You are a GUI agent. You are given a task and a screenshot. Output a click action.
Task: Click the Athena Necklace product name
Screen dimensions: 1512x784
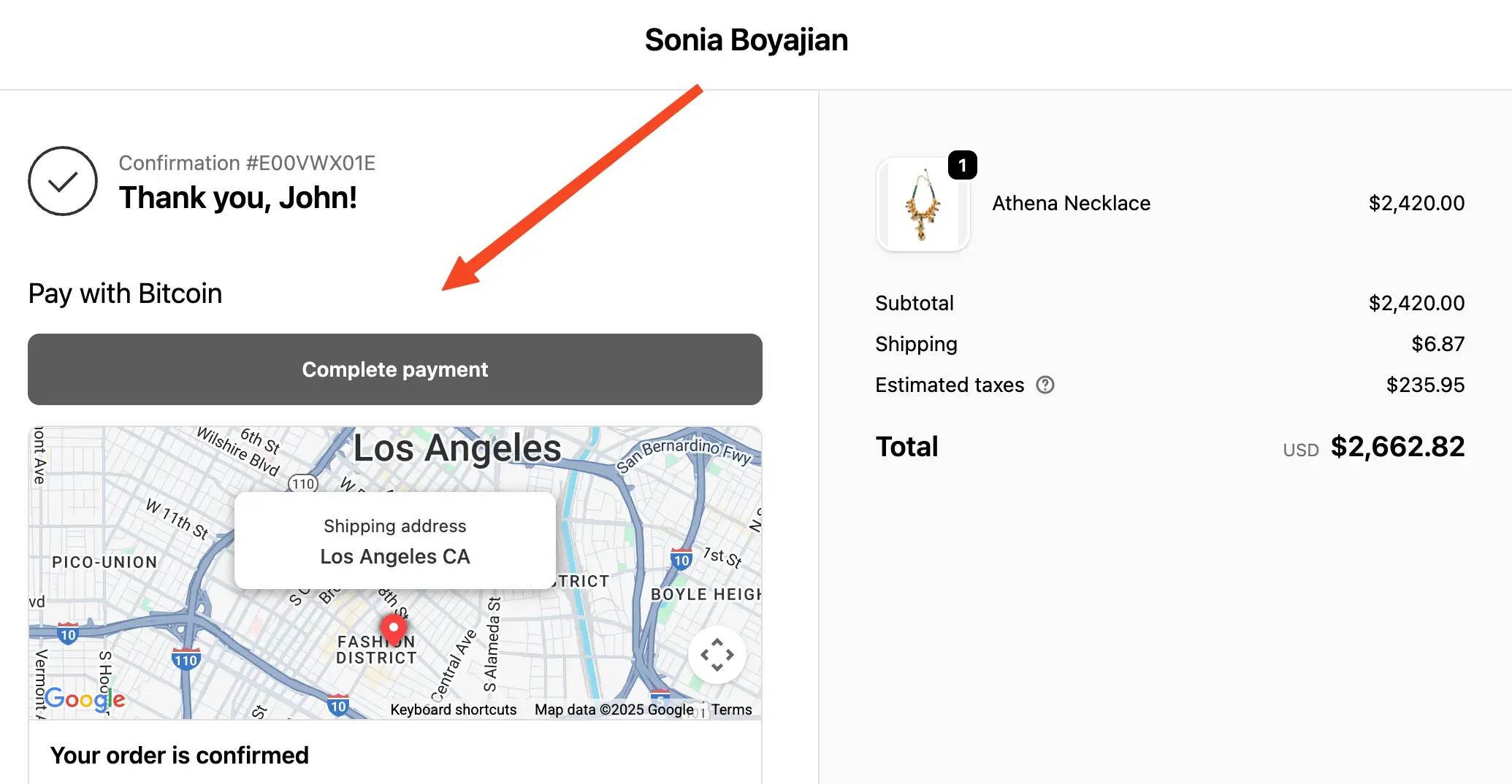tap(1071, 203)
